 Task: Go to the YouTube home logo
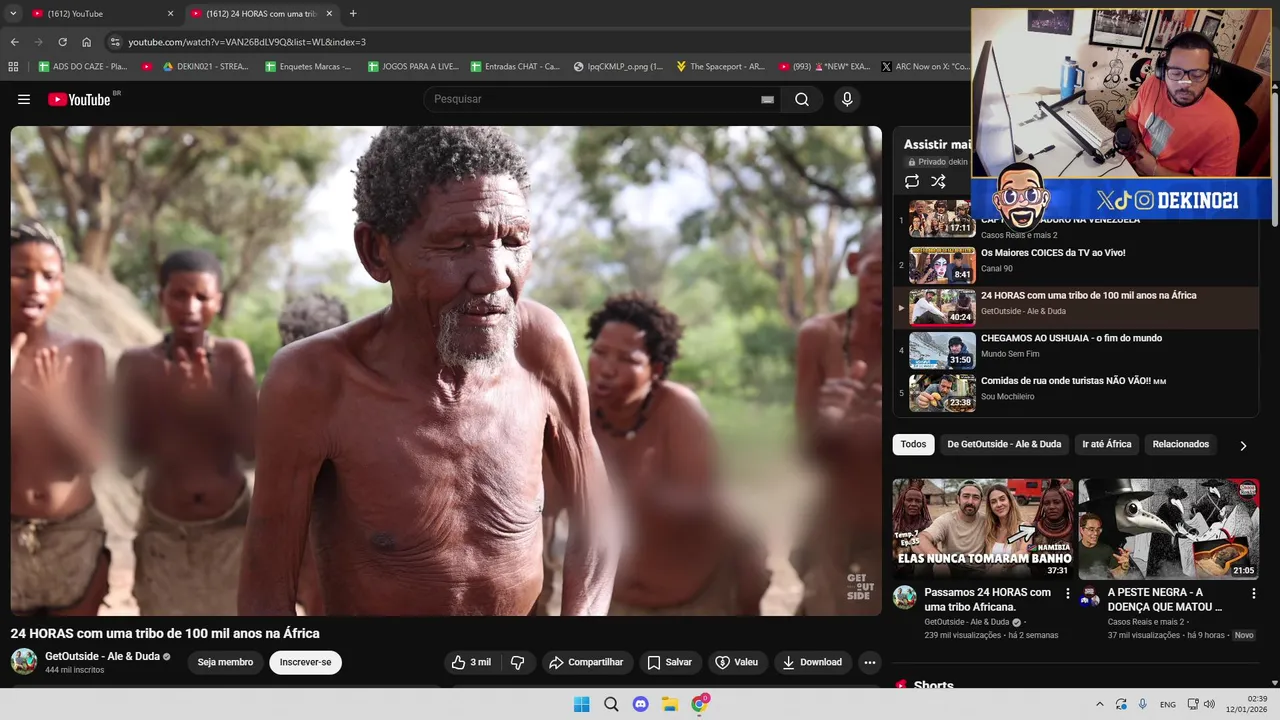[80, 99]
